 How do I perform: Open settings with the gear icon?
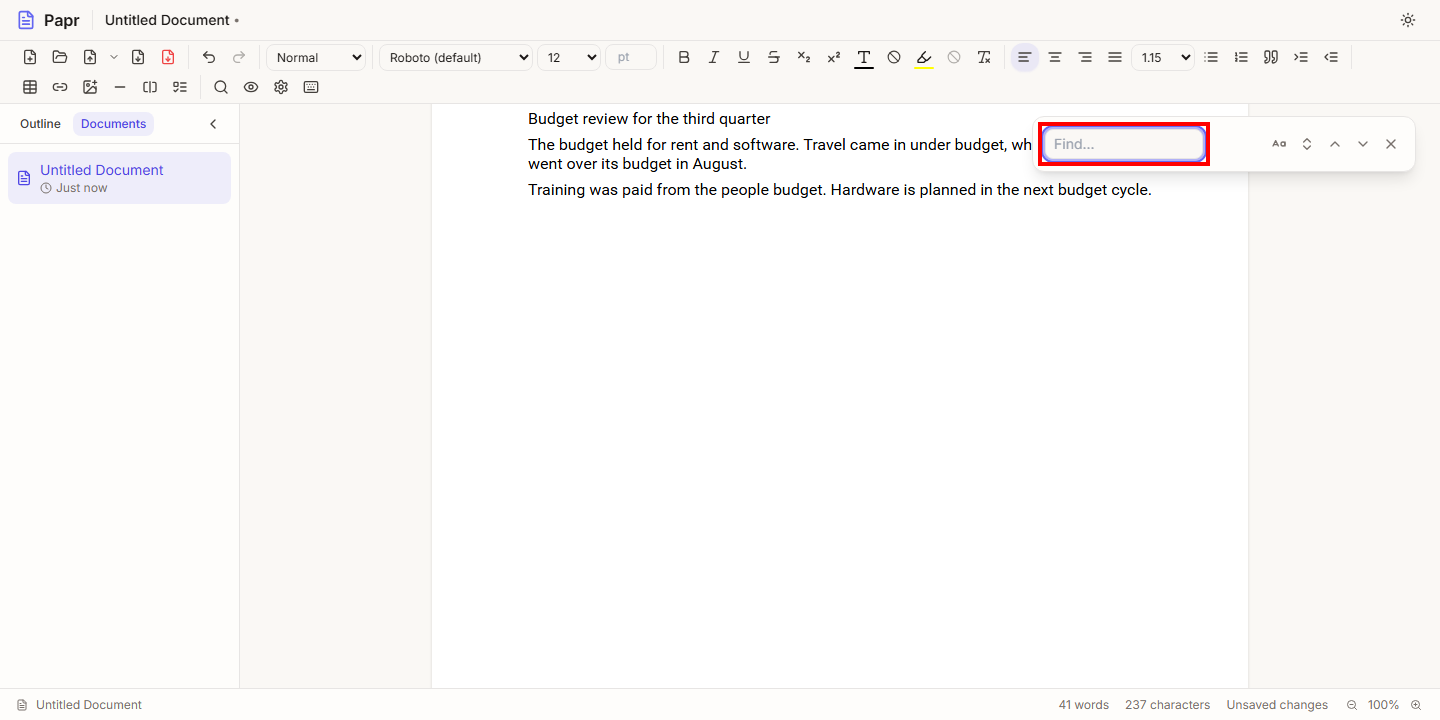(281, 87)
